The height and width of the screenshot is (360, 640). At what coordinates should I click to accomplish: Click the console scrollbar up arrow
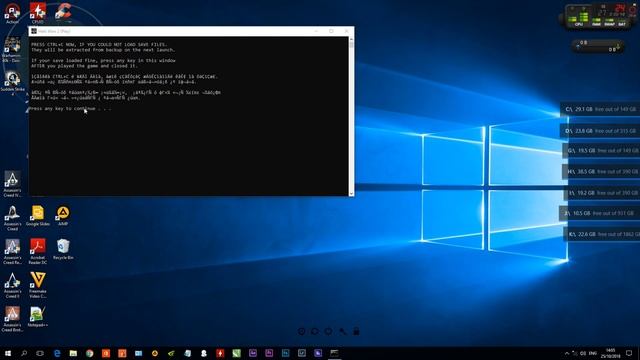(x=351, y=40)
